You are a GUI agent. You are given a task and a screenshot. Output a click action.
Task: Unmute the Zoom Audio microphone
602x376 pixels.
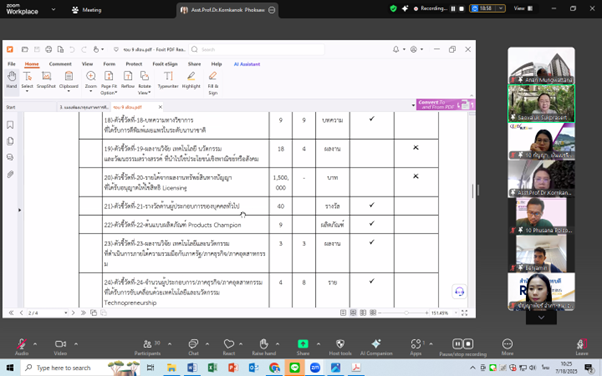[22, 346]
